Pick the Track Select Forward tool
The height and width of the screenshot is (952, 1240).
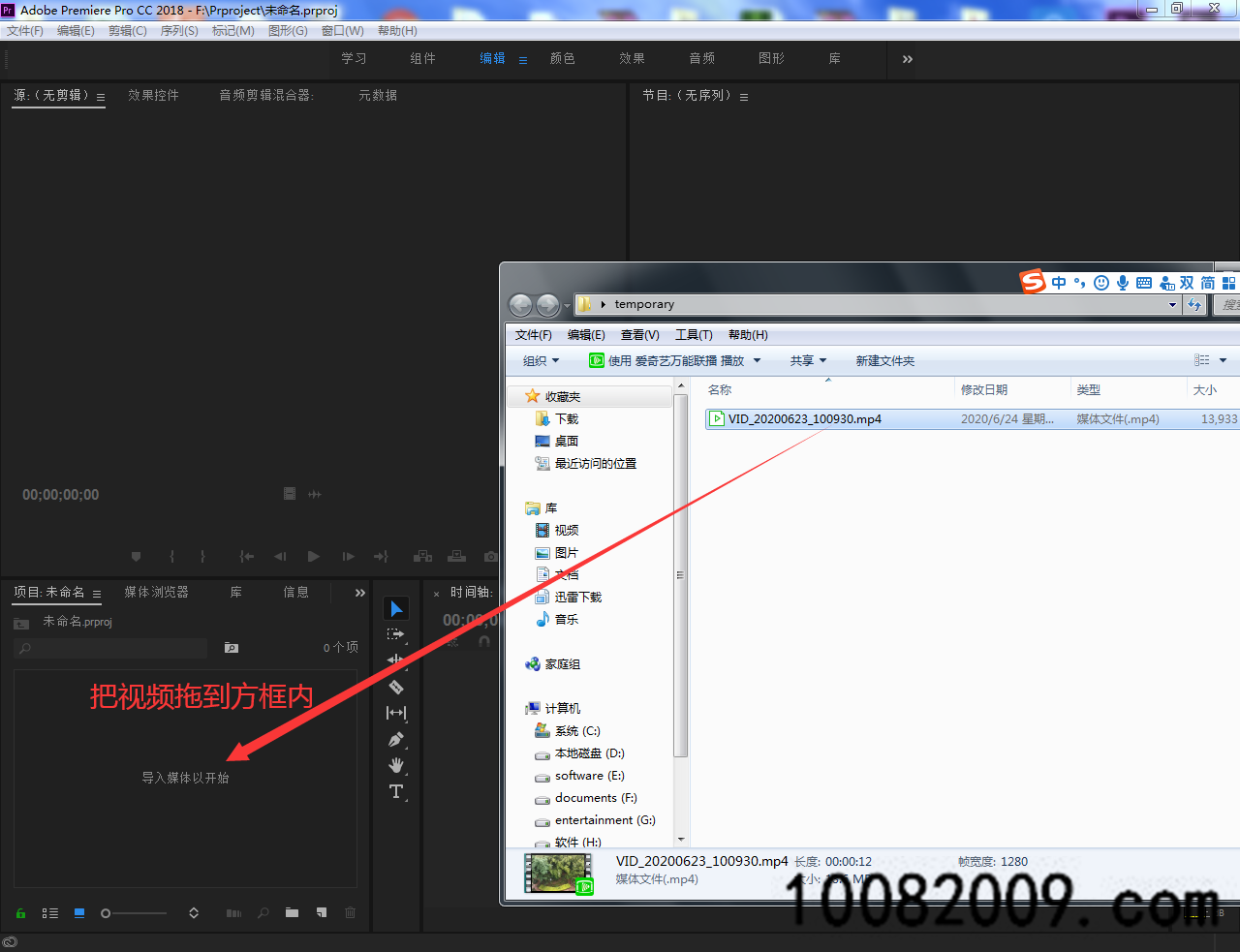pos(395,634)
